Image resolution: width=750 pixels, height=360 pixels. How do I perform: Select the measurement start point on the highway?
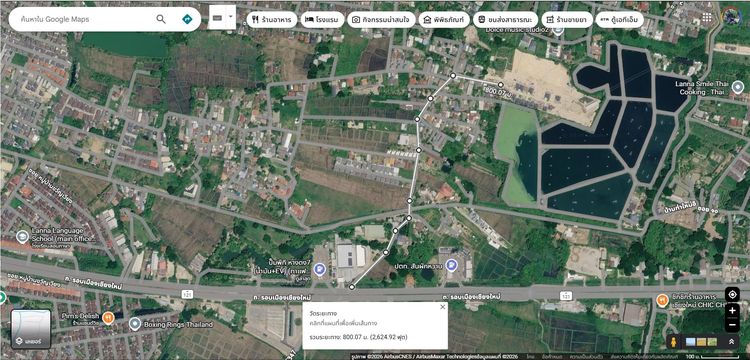(x=352, y=287)
